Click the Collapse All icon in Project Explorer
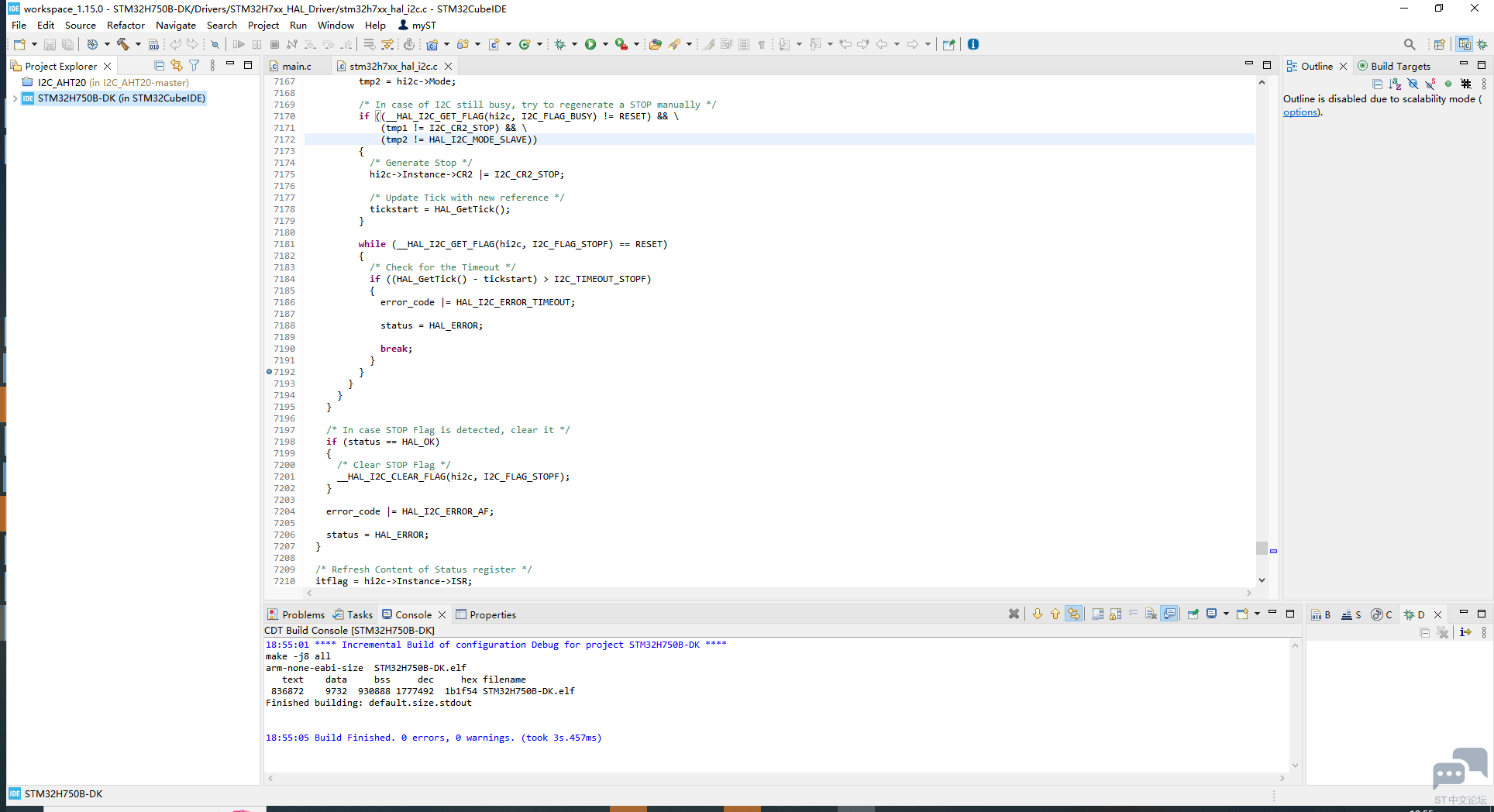 point(159,66)
